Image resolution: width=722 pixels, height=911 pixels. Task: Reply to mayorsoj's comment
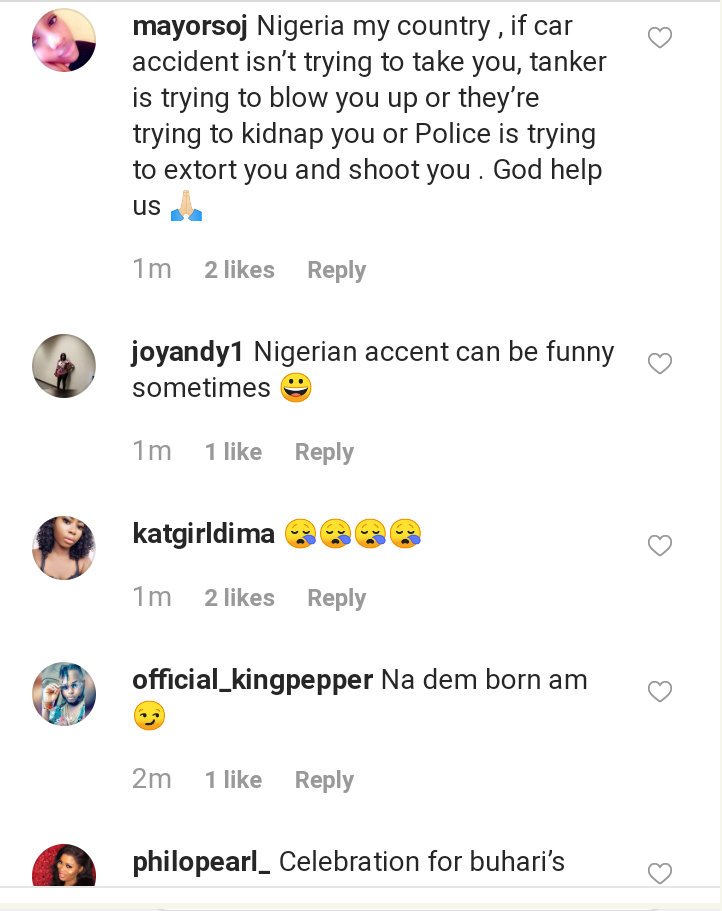point(336,270)
